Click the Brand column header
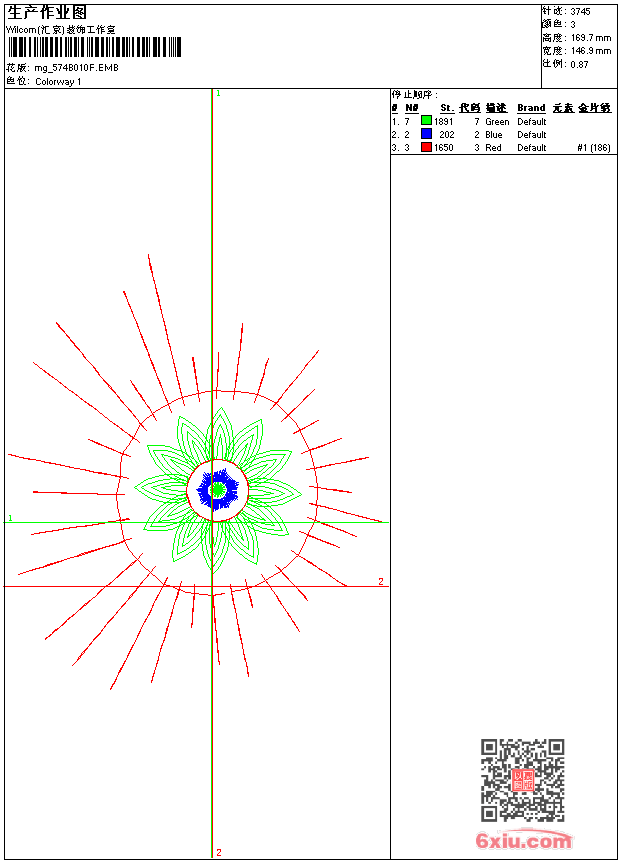The image size is (620, 860). 531,108
